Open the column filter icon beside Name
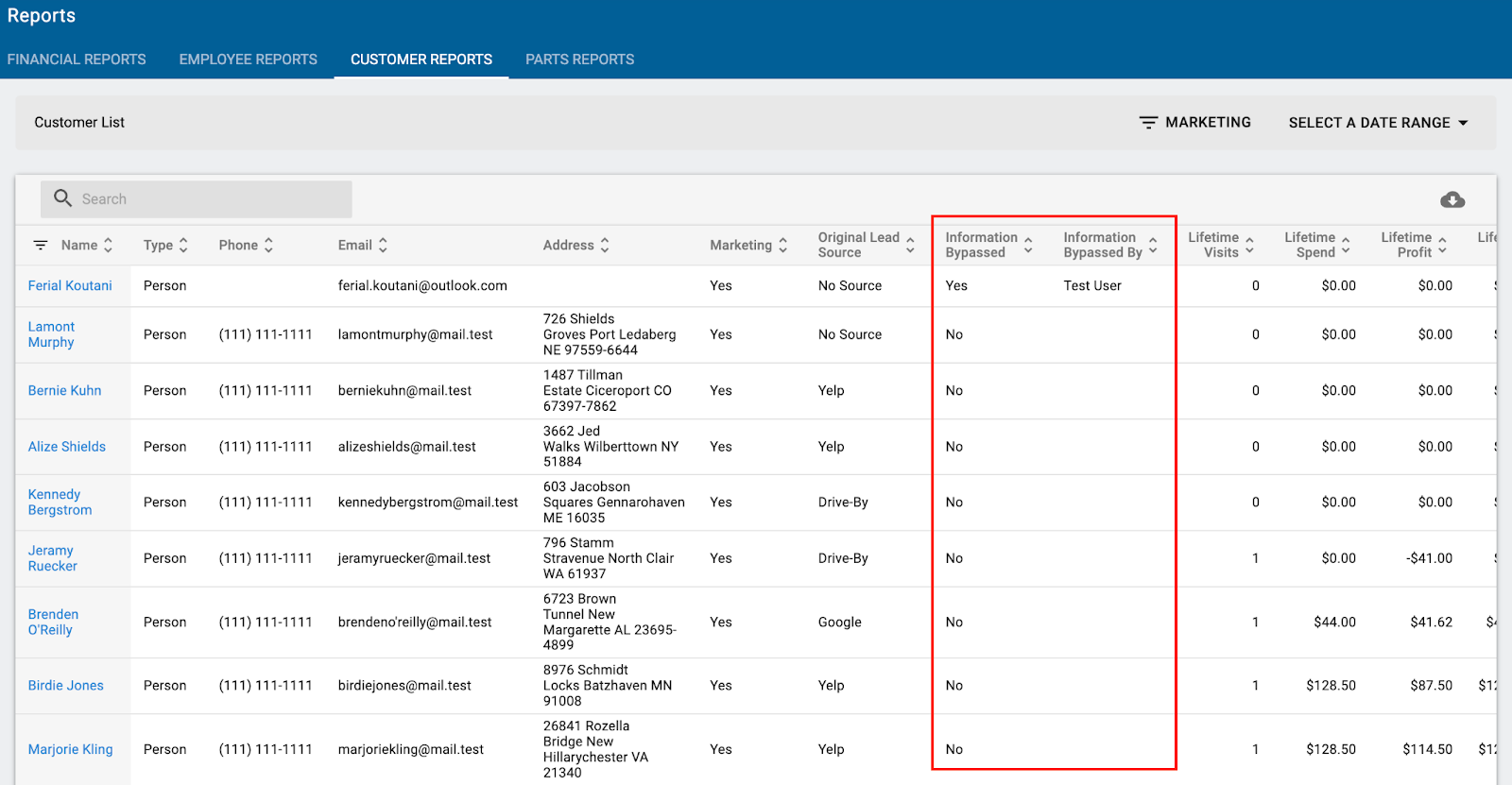The height and width of the screenshot is (785, 1512). pos(41,245)
